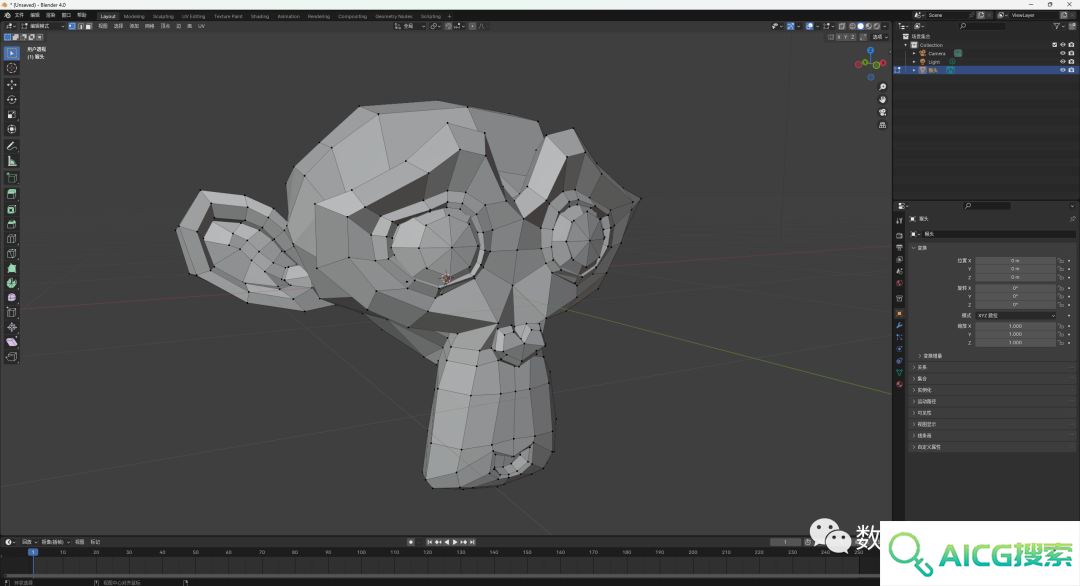
Task: Select the Shrink/Fatten tool
Action: coord(12,327)
